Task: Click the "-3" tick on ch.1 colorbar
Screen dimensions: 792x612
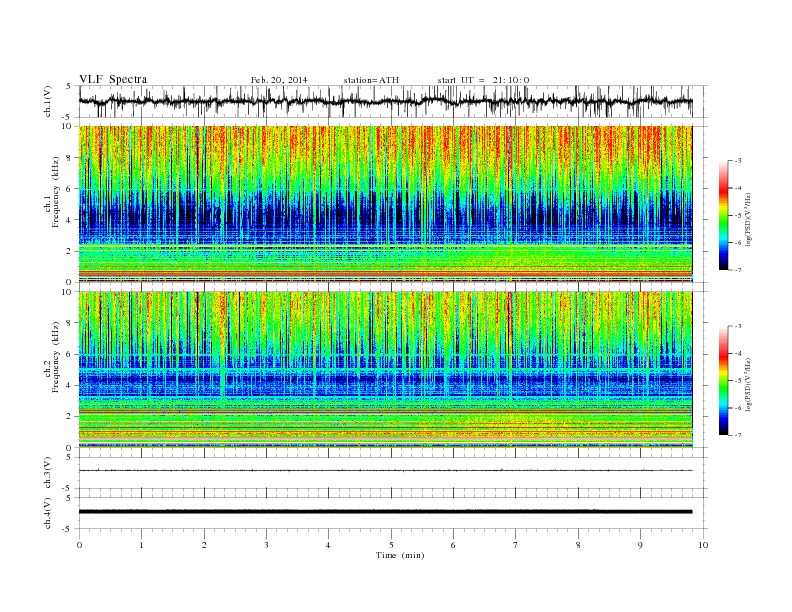Action: click(738, 161)
